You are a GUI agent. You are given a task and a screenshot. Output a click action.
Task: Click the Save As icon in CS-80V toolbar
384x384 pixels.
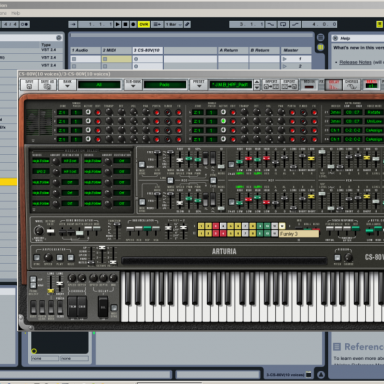47,85
